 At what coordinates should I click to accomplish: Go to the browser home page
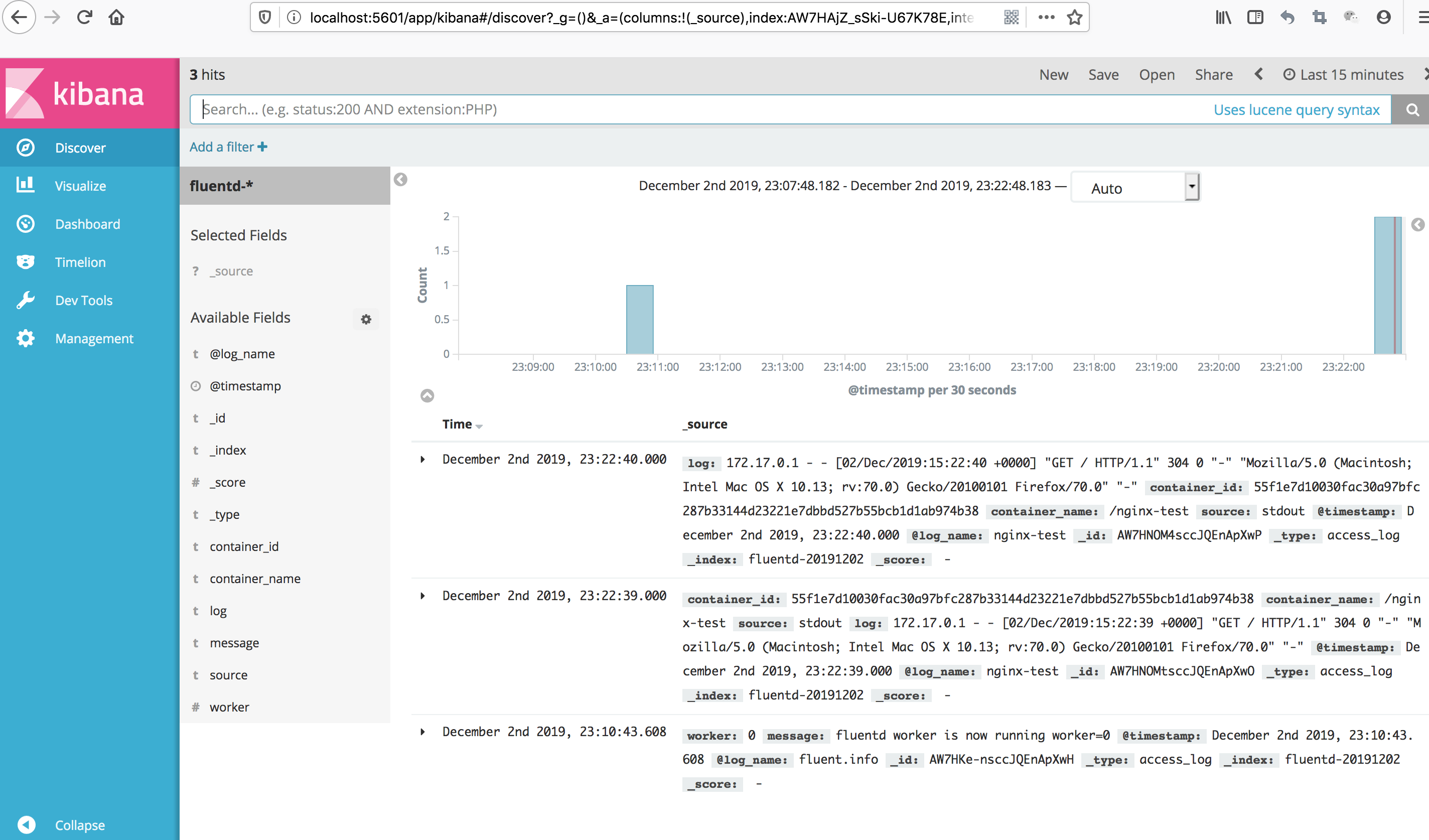click(x=116, y=17)
